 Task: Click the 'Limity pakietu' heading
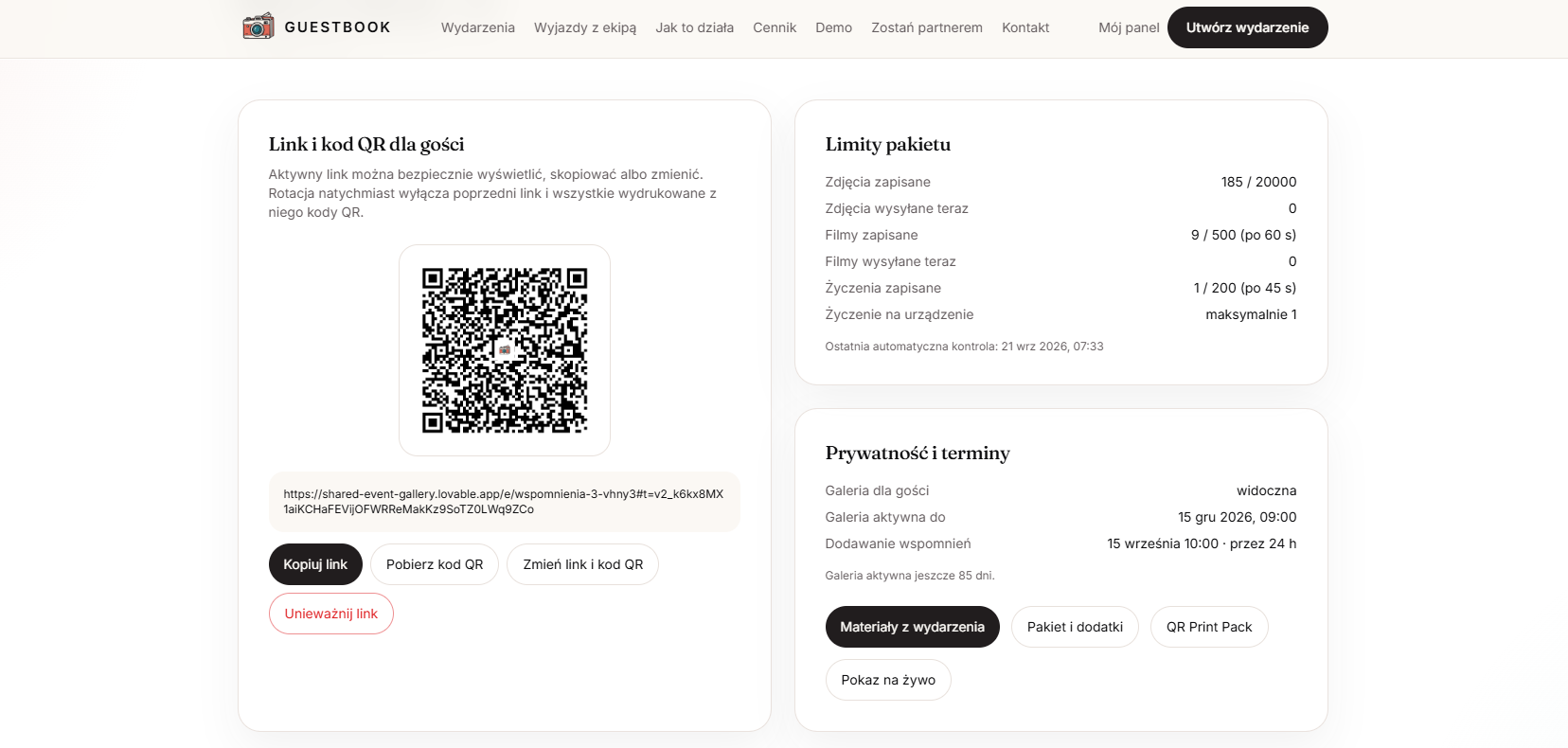[x=888, y=144]
